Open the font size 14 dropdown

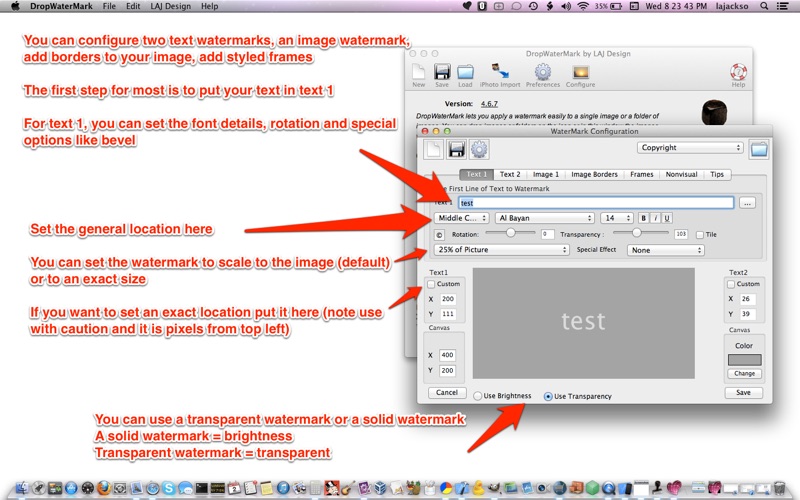pos(617,218)
